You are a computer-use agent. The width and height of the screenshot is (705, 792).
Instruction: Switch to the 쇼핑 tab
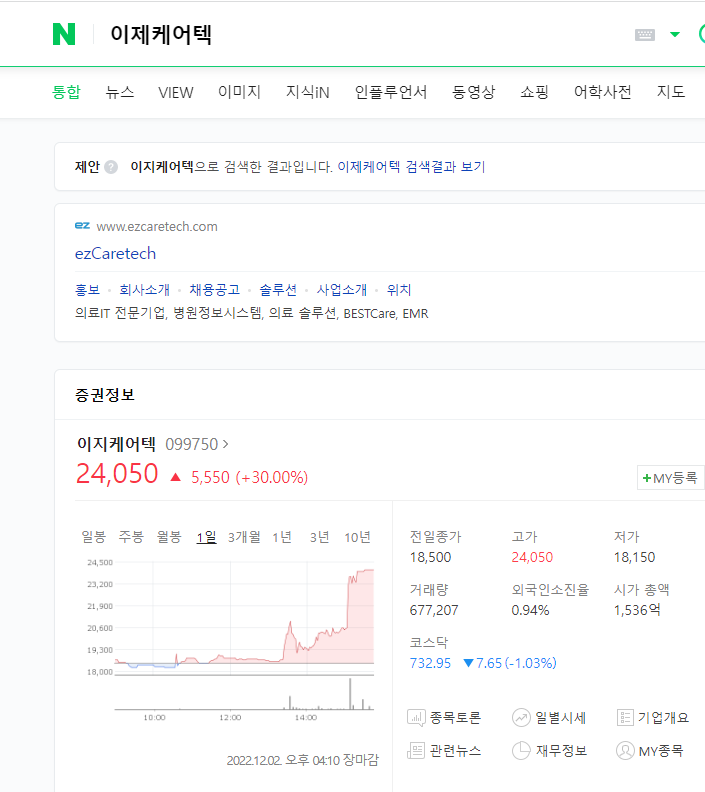(534, 92)
